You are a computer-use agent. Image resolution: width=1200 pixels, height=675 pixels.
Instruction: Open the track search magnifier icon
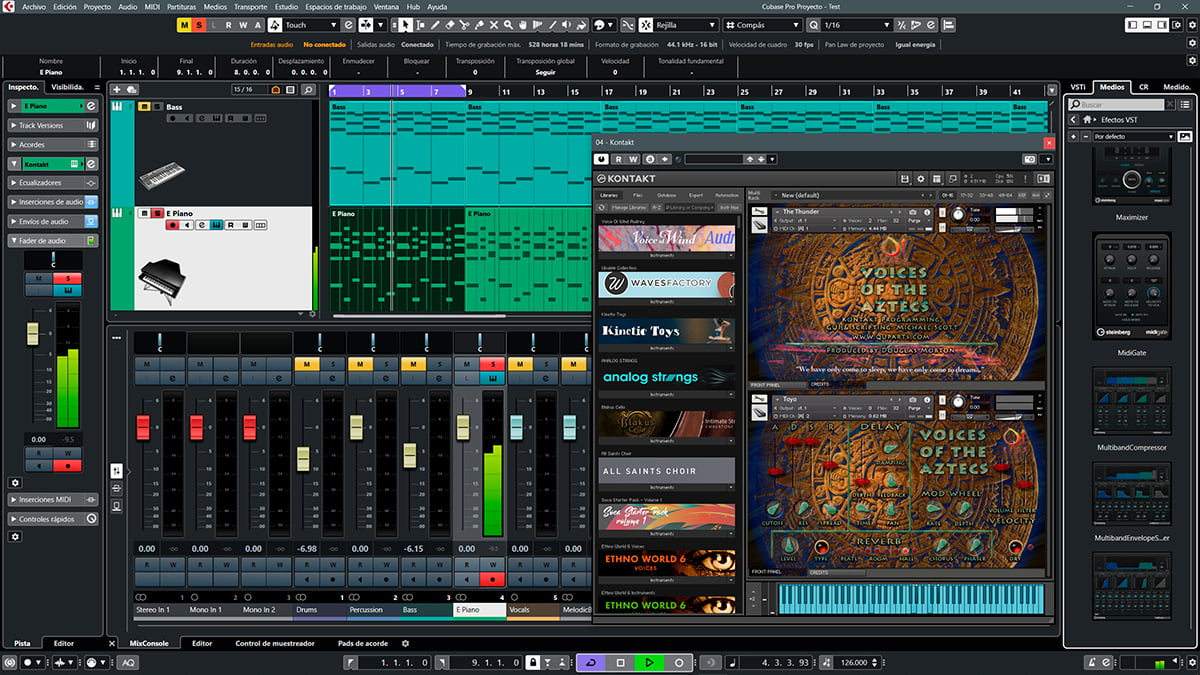[308, 89]
